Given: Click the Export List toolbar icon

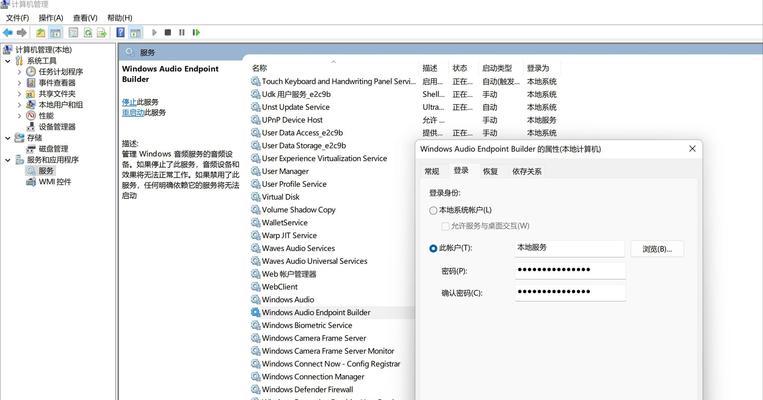Looking at the screenshot, I should click(101, 33).
